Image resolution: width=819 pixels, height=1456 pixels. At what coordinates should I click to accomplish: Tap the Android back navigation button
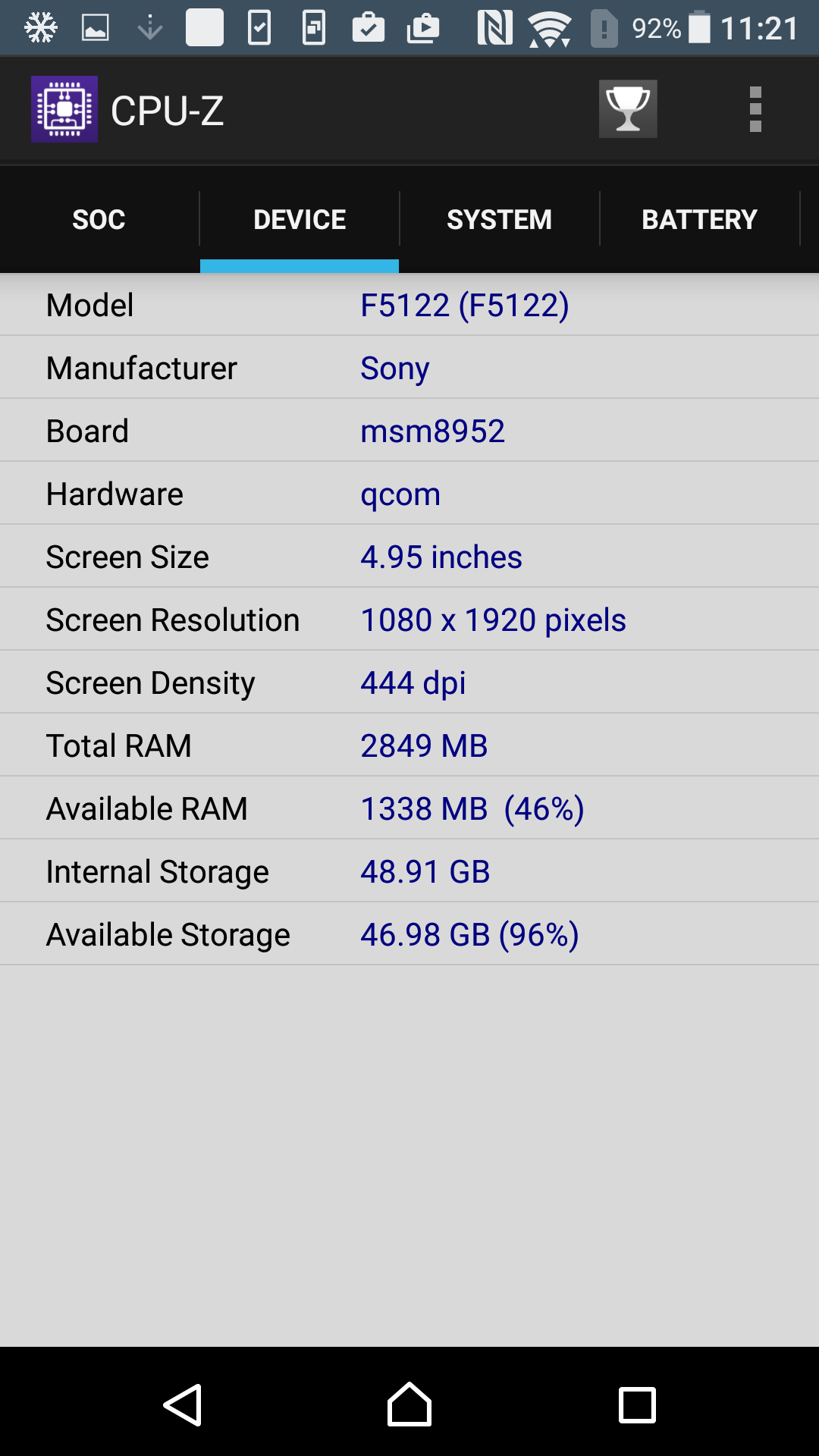pos(183,1405)
